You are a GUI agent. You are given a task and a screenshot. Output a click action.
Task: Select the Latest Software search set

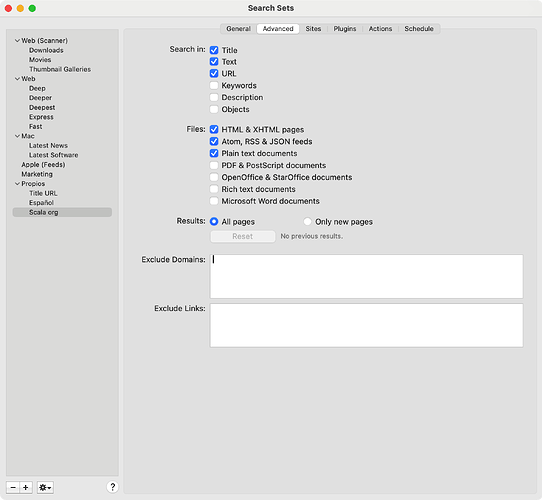54,155
